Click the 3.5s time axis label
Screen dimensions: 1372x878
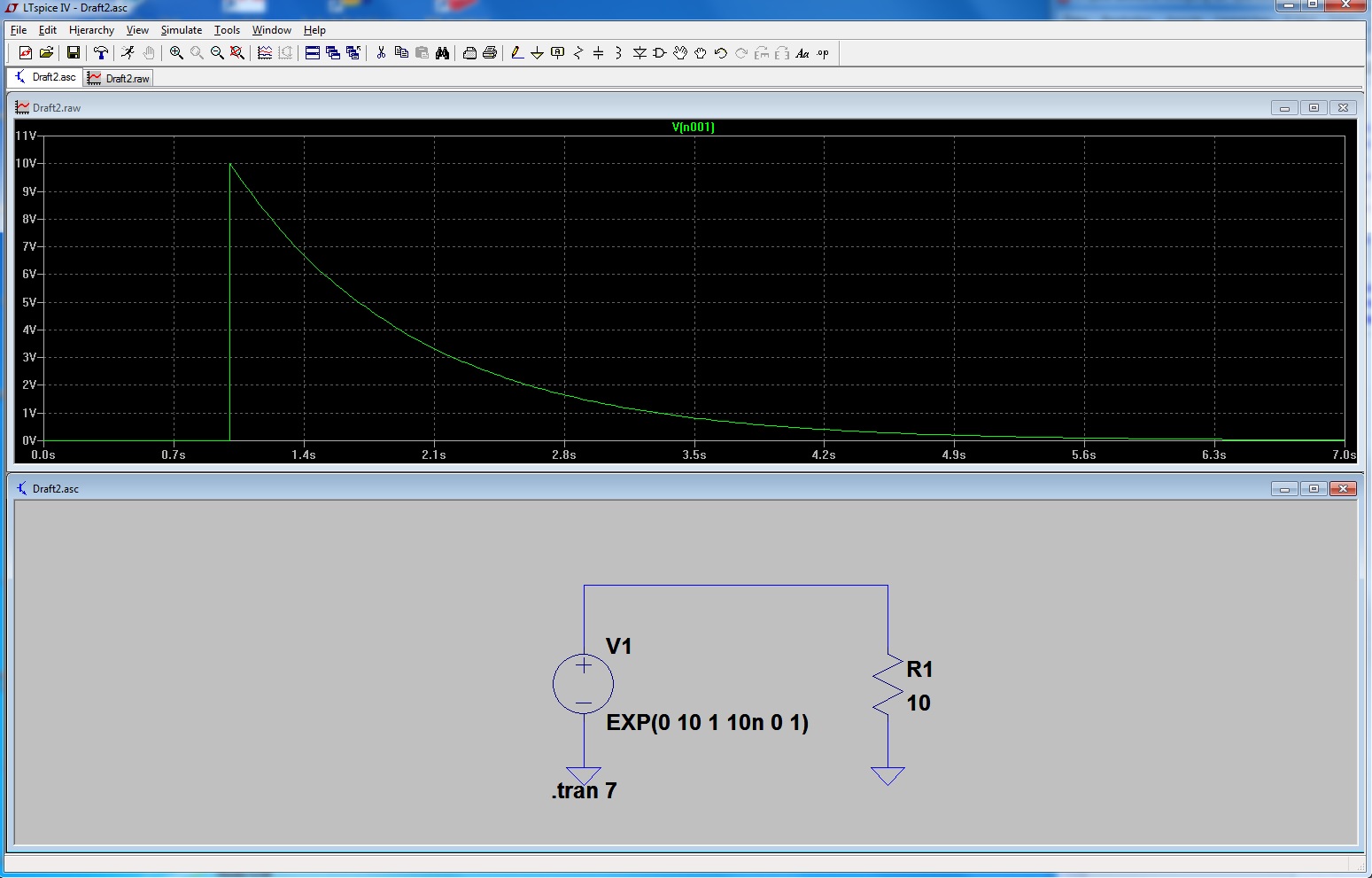pyautogui.click(x=694, y=455)
